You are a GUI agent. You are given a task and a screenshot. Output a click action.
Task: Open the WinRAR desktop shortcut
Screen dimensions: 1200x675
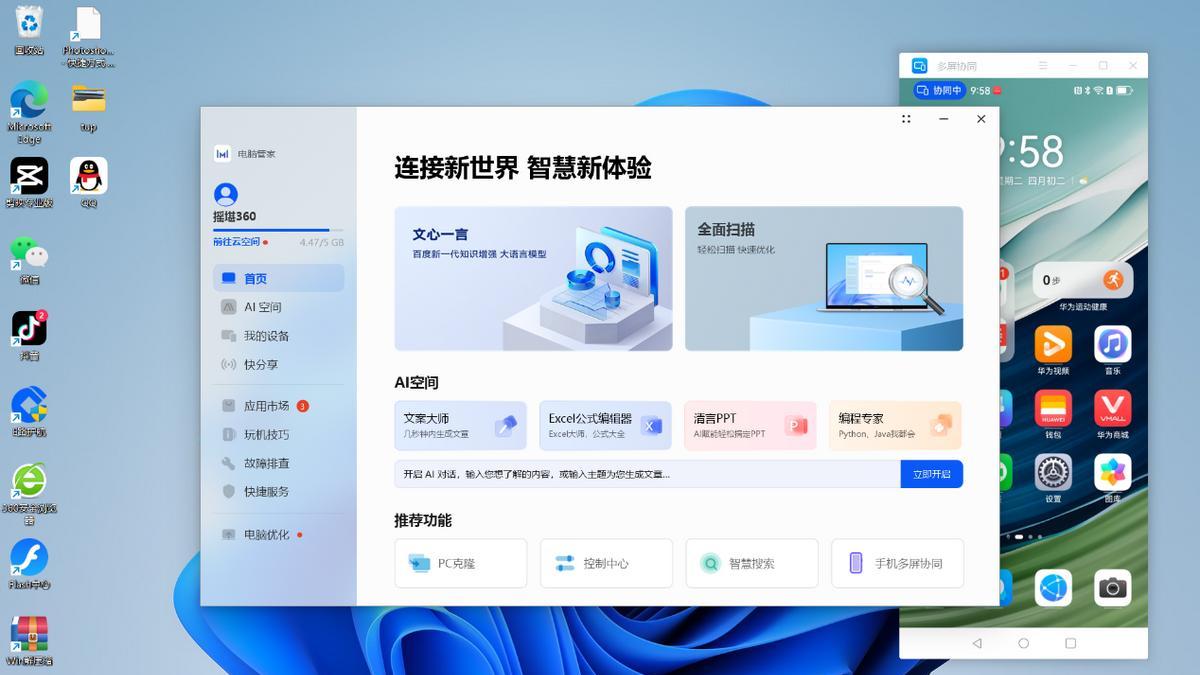point(29,640)
